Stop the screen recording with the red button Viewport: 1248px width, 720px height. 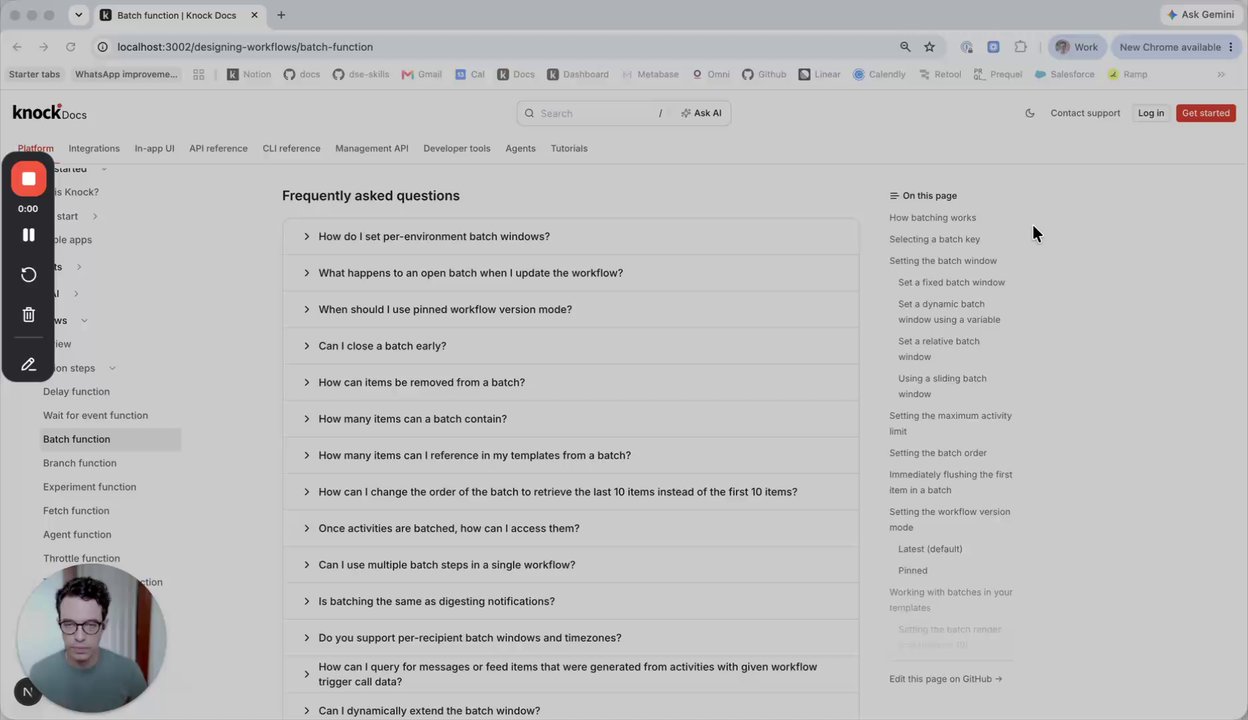click(x=28, y=179)
